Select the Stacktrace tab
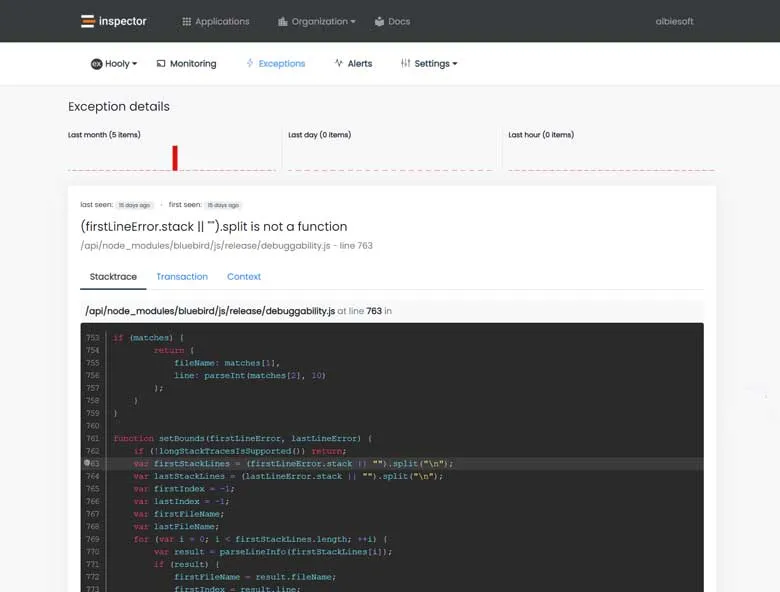This screenshot has height=592, width=780. click(x=113, y=277)
